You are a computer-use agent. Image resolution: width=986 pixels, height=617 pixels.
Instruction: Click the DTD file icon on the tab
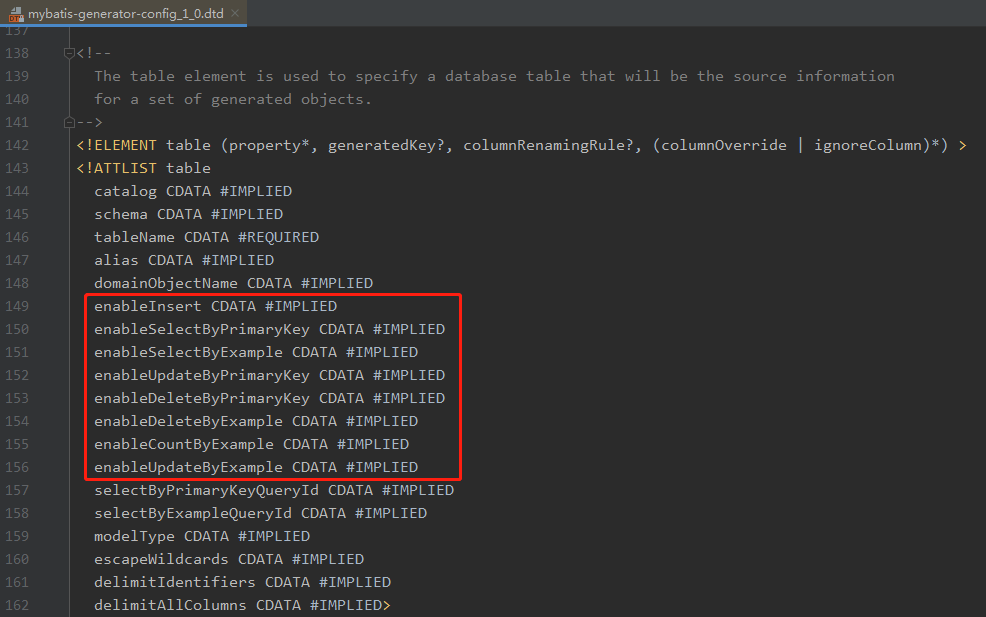pos(16,14)
